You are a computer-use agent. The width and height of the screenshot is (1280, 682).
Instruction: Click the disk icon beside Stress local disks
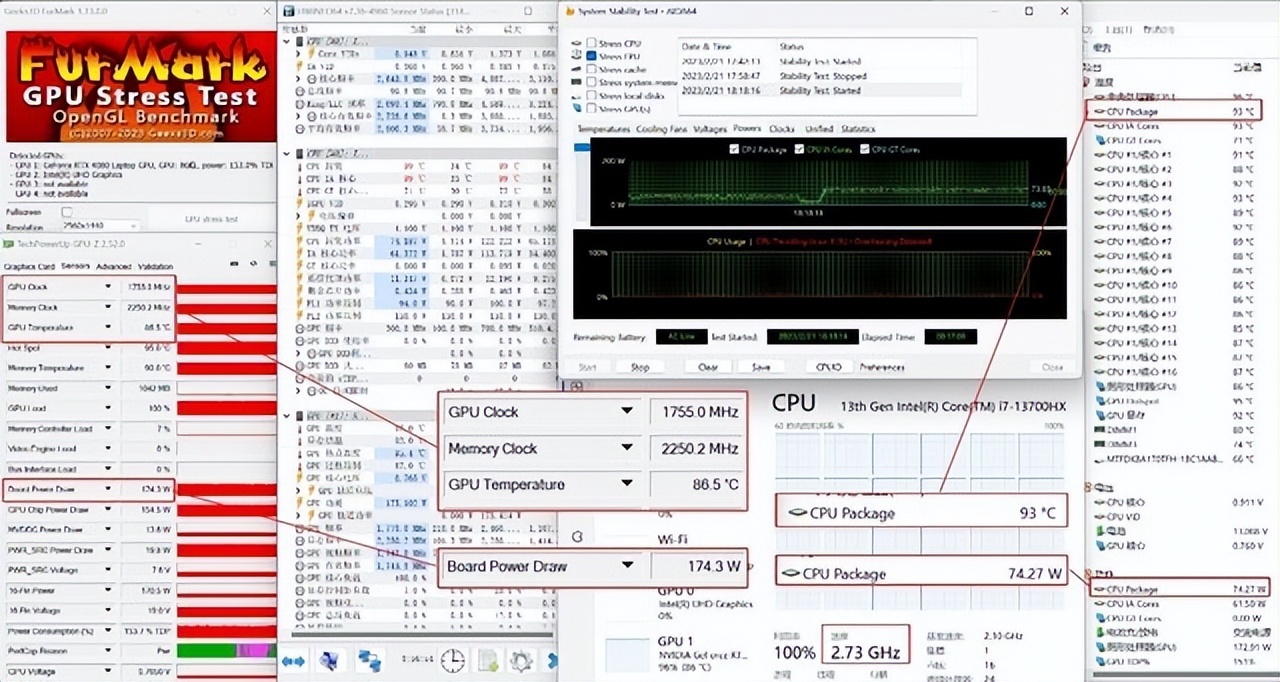click(574, 95)
